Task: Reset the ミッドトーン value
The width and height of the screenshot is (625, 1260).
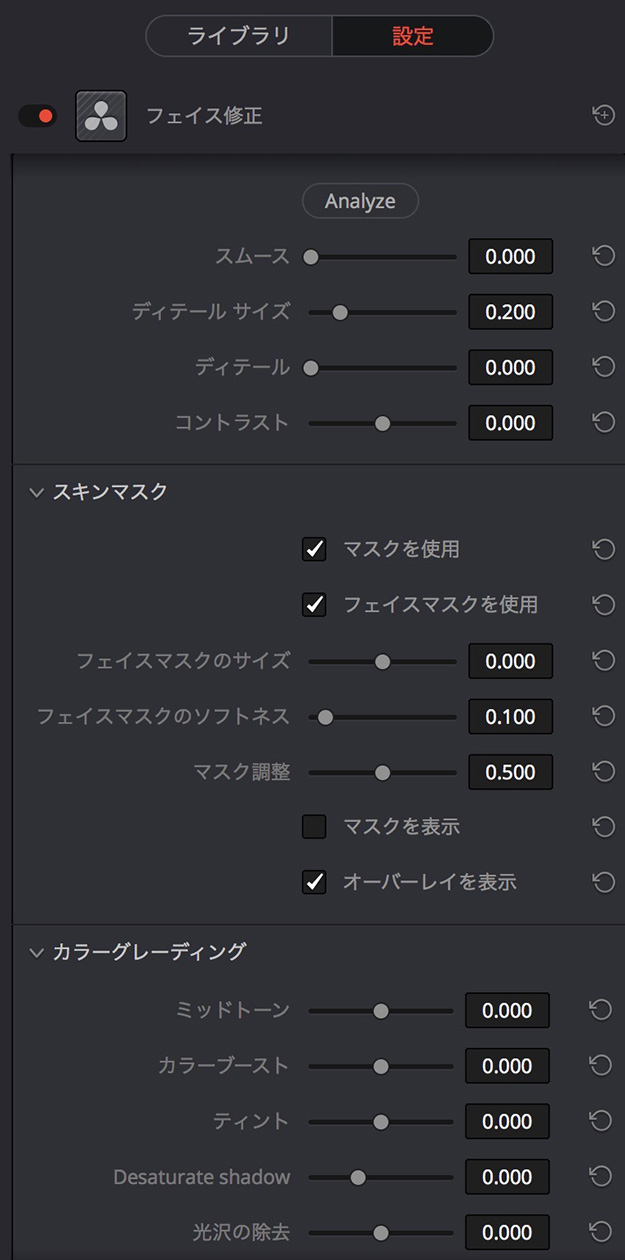Action: [x=600, y=1011]
